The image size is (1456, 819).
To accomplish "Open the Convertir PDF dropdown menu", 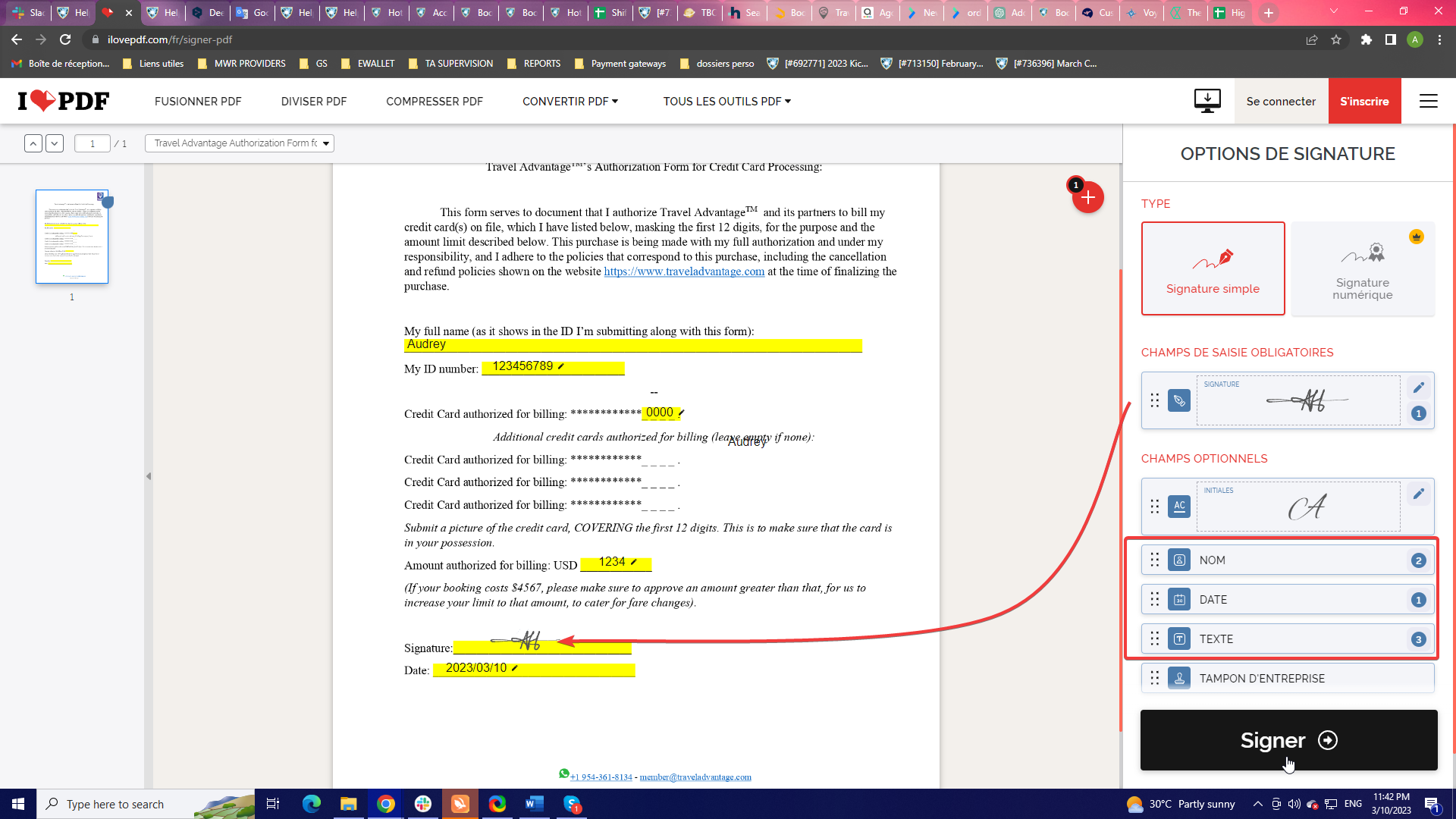I will tap(570, 101).
